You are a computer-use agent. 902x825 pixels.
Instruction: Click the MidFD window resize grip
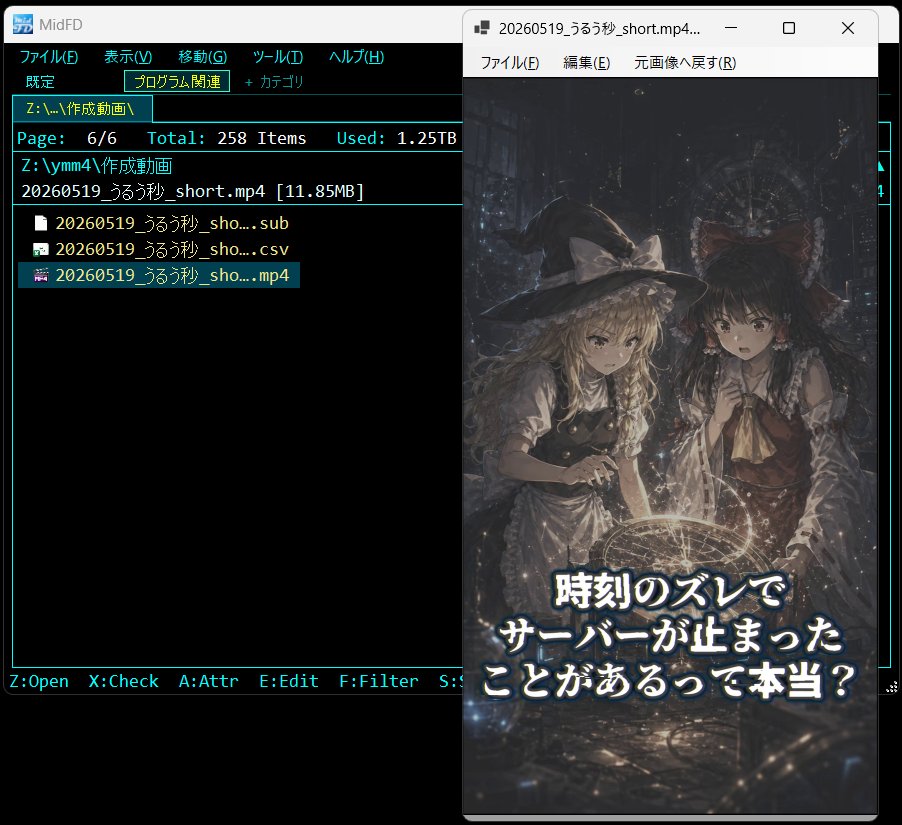point(891,687)
